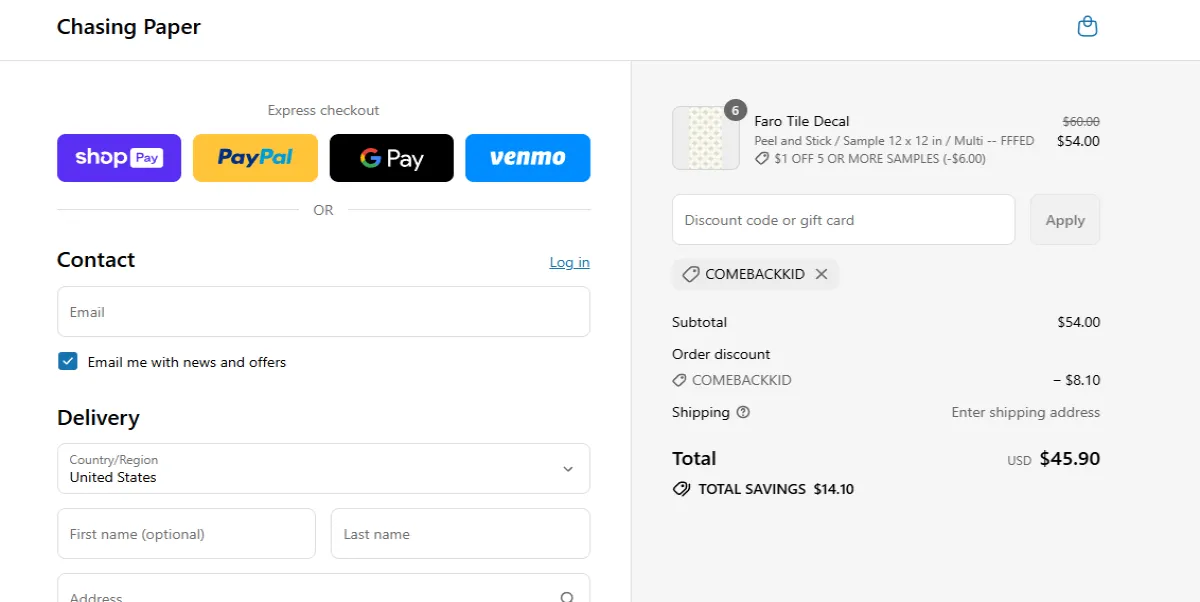
Task: Open the Log in link
Action: click(x=569, y=262)
